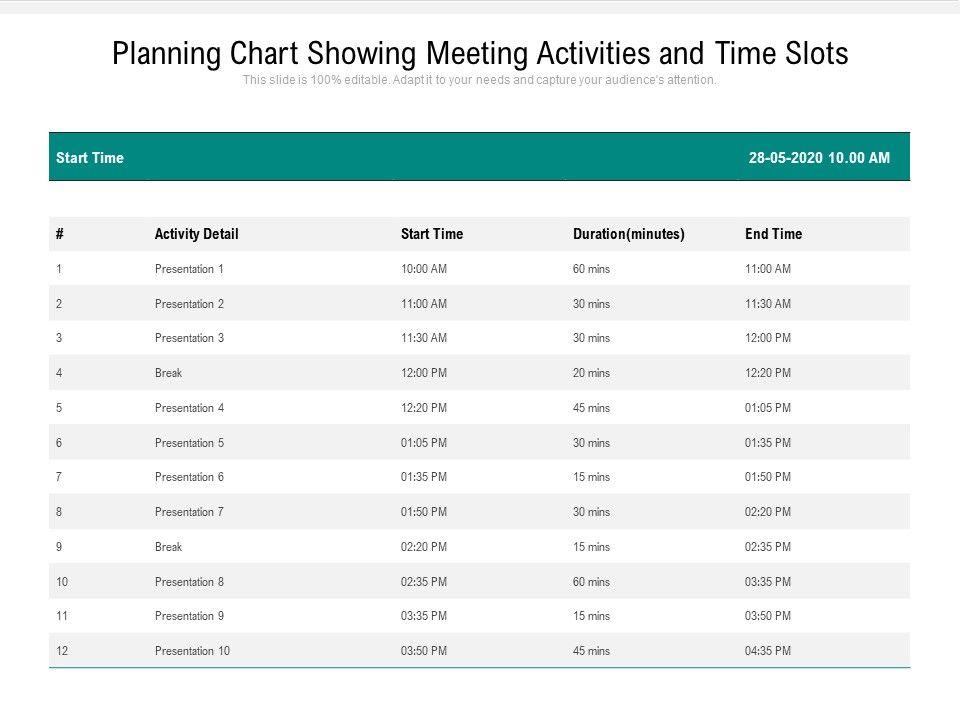The height and width of the screenshot is (720, 960).
Task: Click the teal Start Time banner label
Action: pyautogui.click(x=90, y=158)
